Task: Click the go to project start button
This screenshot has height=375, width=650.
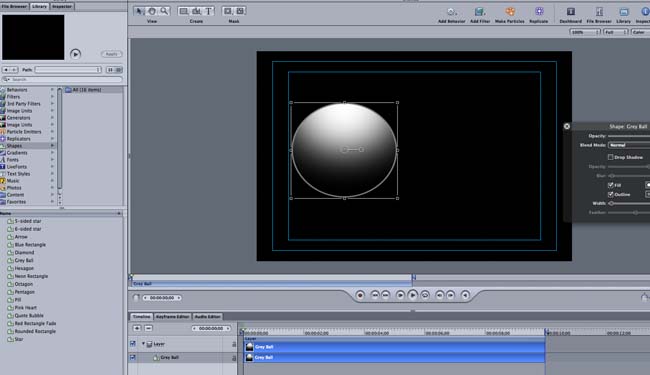Action: tap(375, 295)
